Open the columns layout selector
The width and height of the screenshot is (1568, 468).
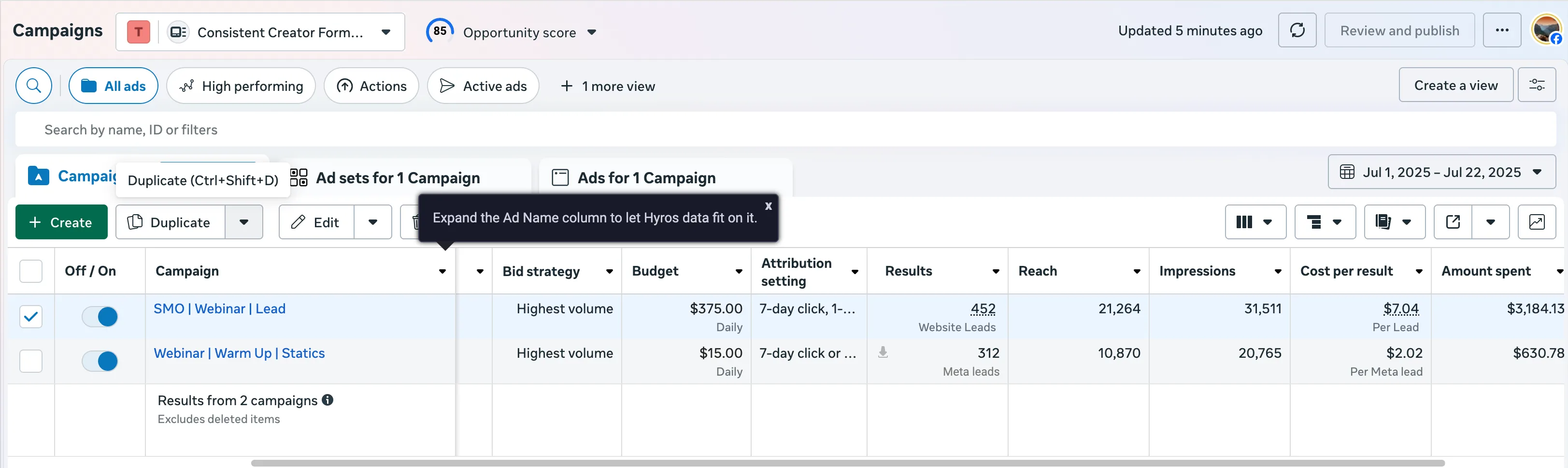click(x=1254, y=222)
